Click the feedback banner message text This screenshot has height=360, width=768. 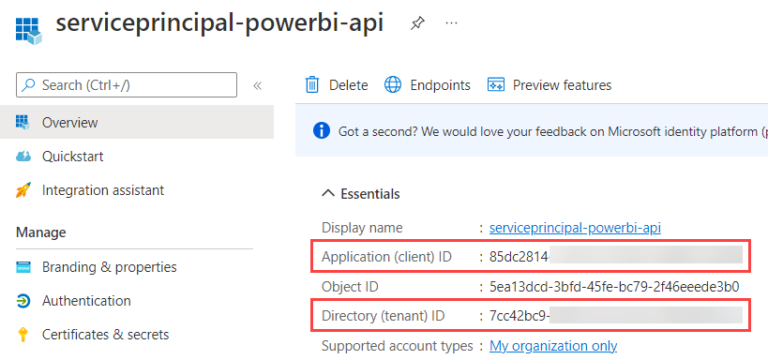[553, 131]
